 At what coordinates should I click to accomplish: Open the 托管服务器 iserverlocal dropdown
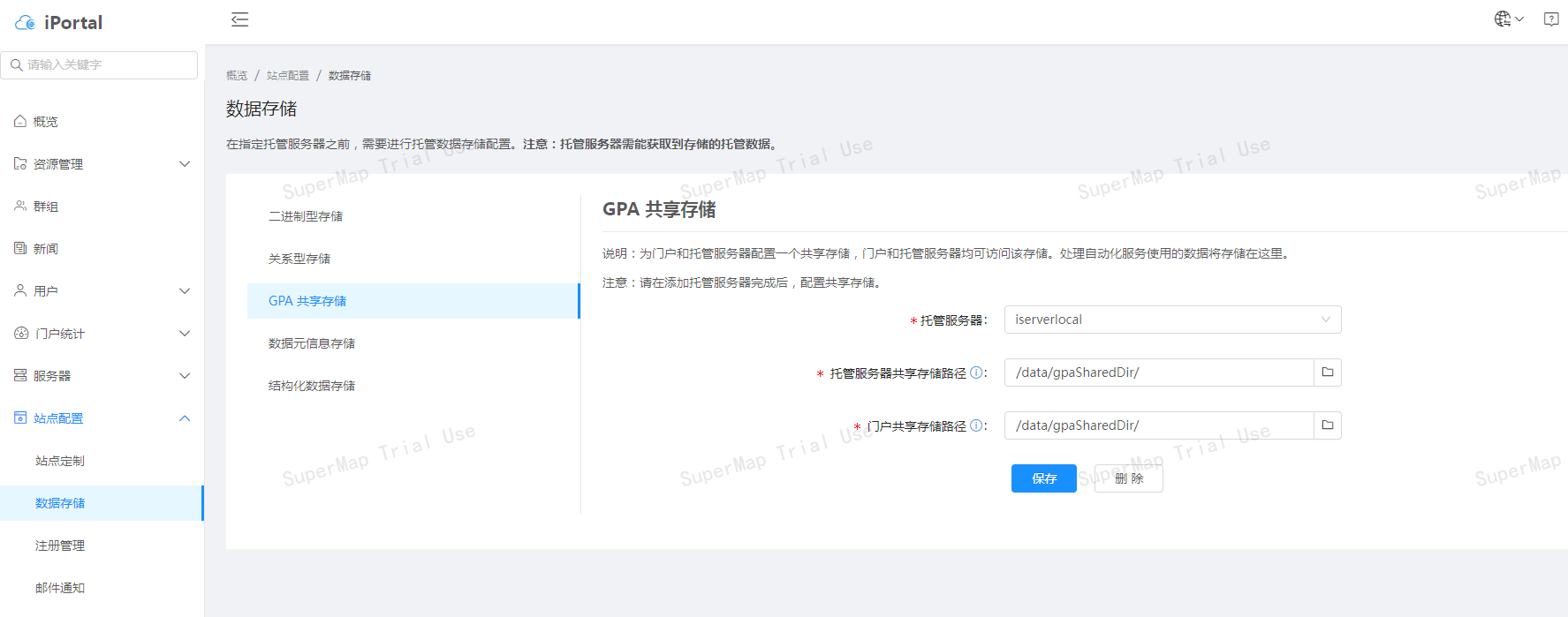(1171, 320)
